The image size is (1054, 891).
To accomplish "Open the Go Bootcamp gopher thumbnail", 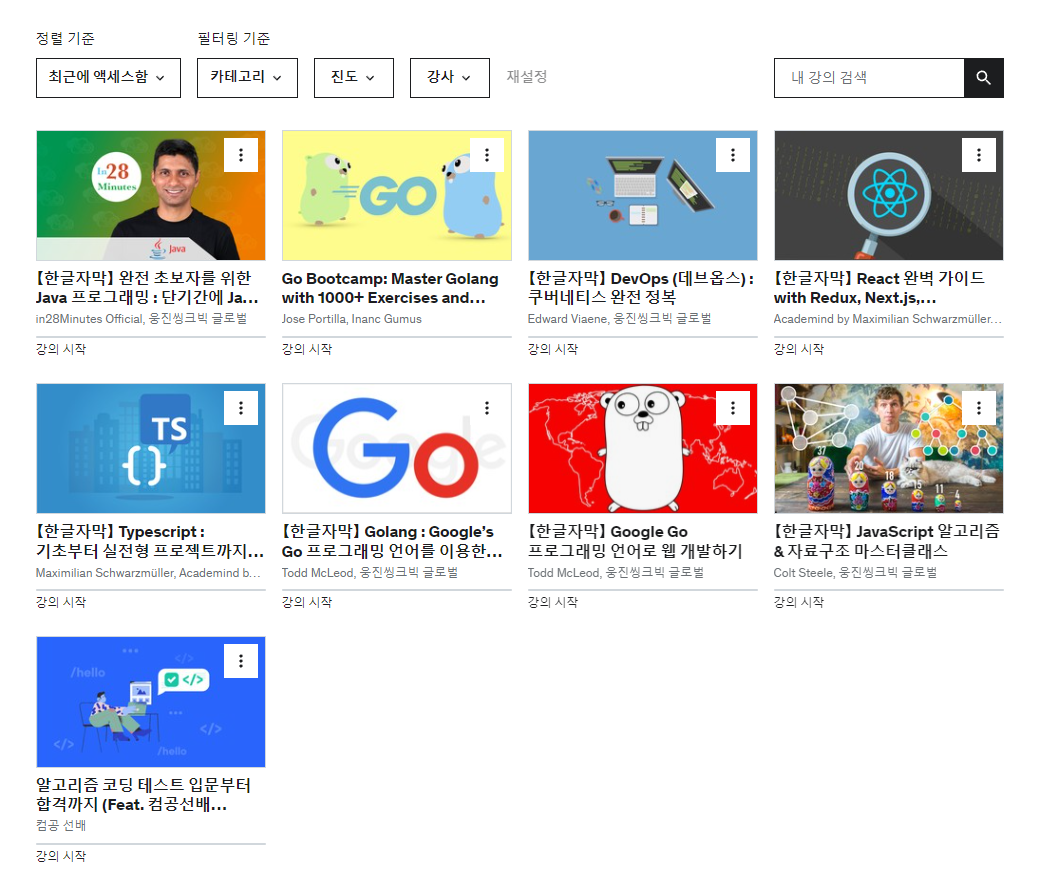I will point(397,196).
